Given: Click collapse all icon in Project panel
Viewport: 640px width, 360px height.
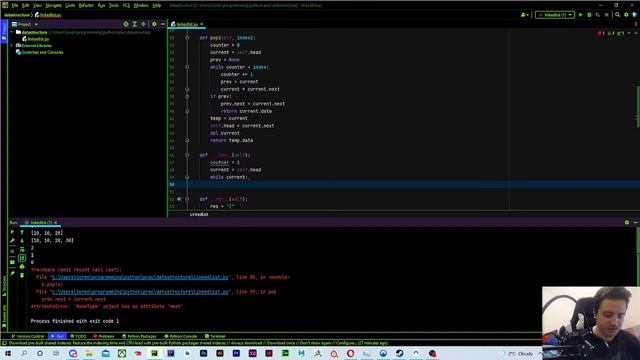Looking at the screenshot, I should point(143,24).
